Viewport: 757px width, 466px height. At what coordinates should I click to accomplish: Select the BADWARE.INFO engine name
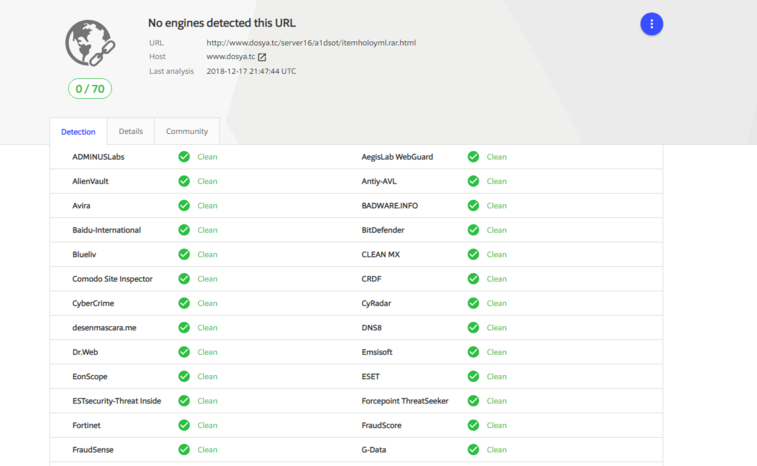[x=390, y=205]
